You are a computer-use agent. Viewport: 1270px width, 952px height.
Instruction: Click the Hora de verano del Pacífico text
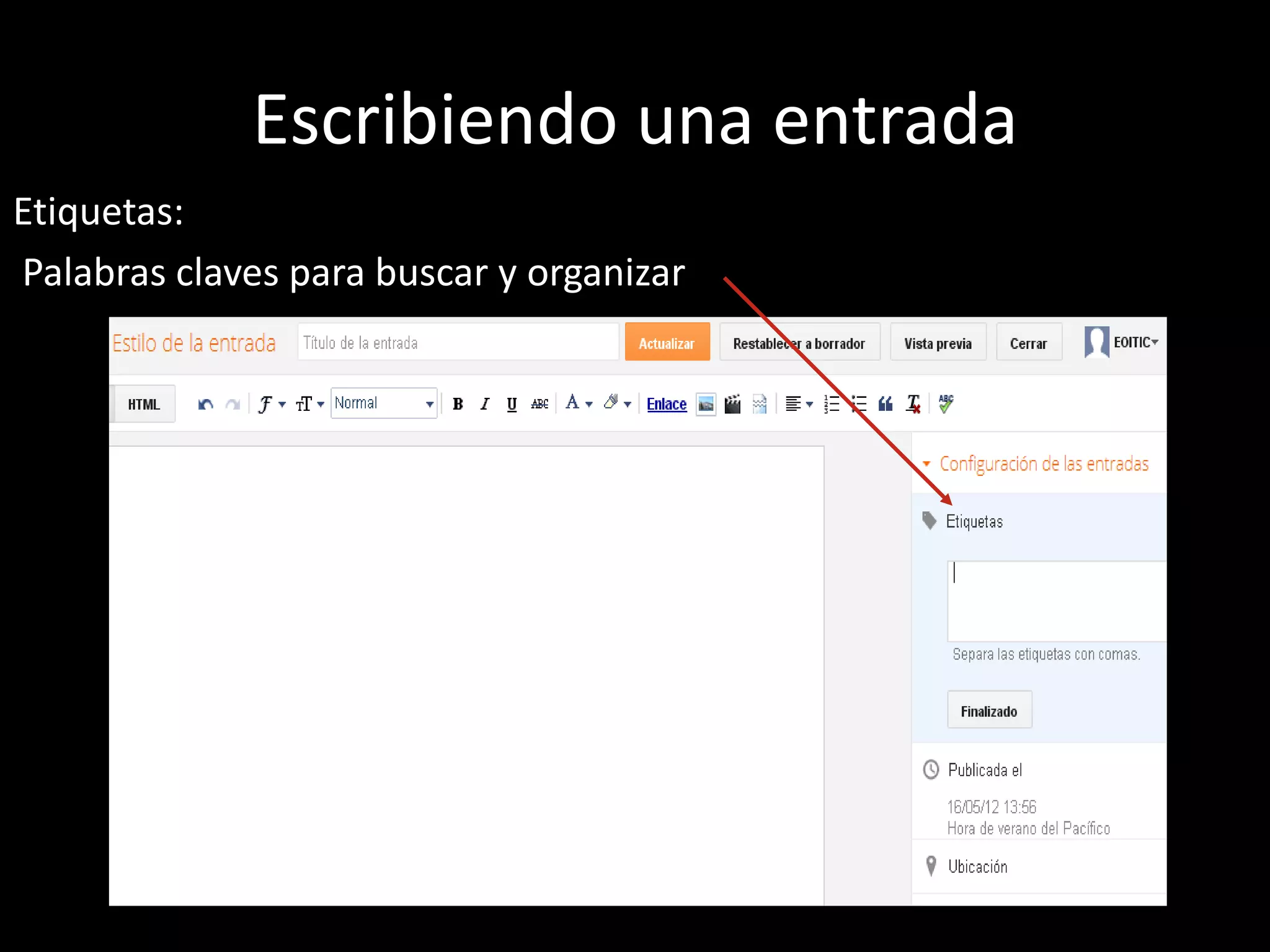tap(1028, 829)
